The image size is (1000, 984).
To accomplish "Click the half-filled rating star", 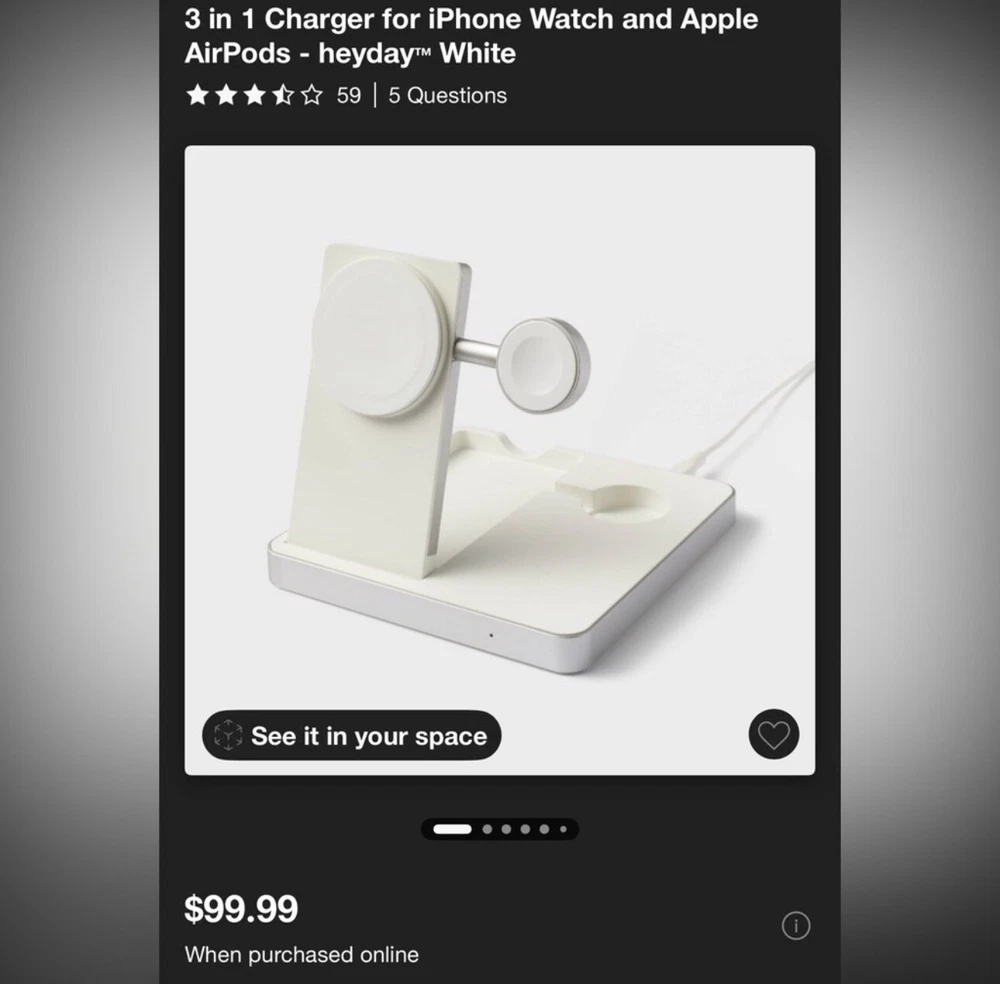I will click(283, 95).
